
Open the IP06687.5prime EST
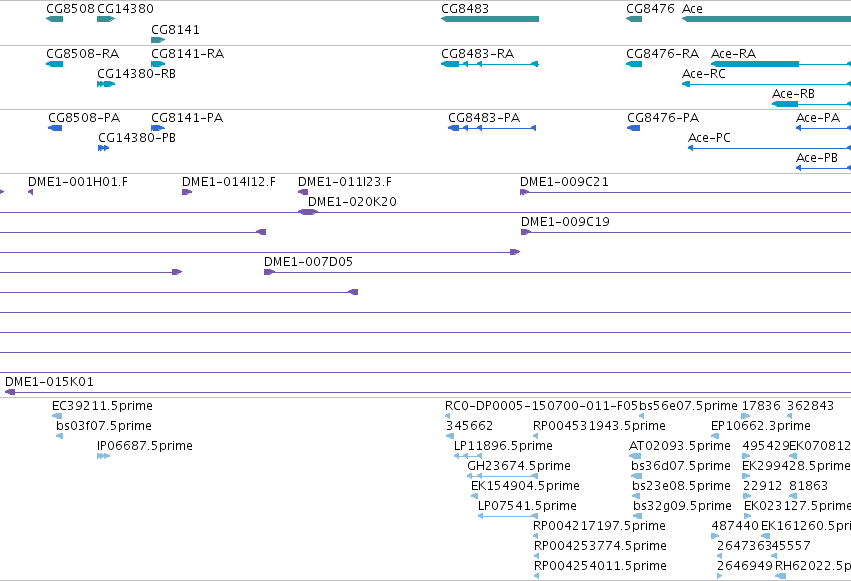[104, 456]
